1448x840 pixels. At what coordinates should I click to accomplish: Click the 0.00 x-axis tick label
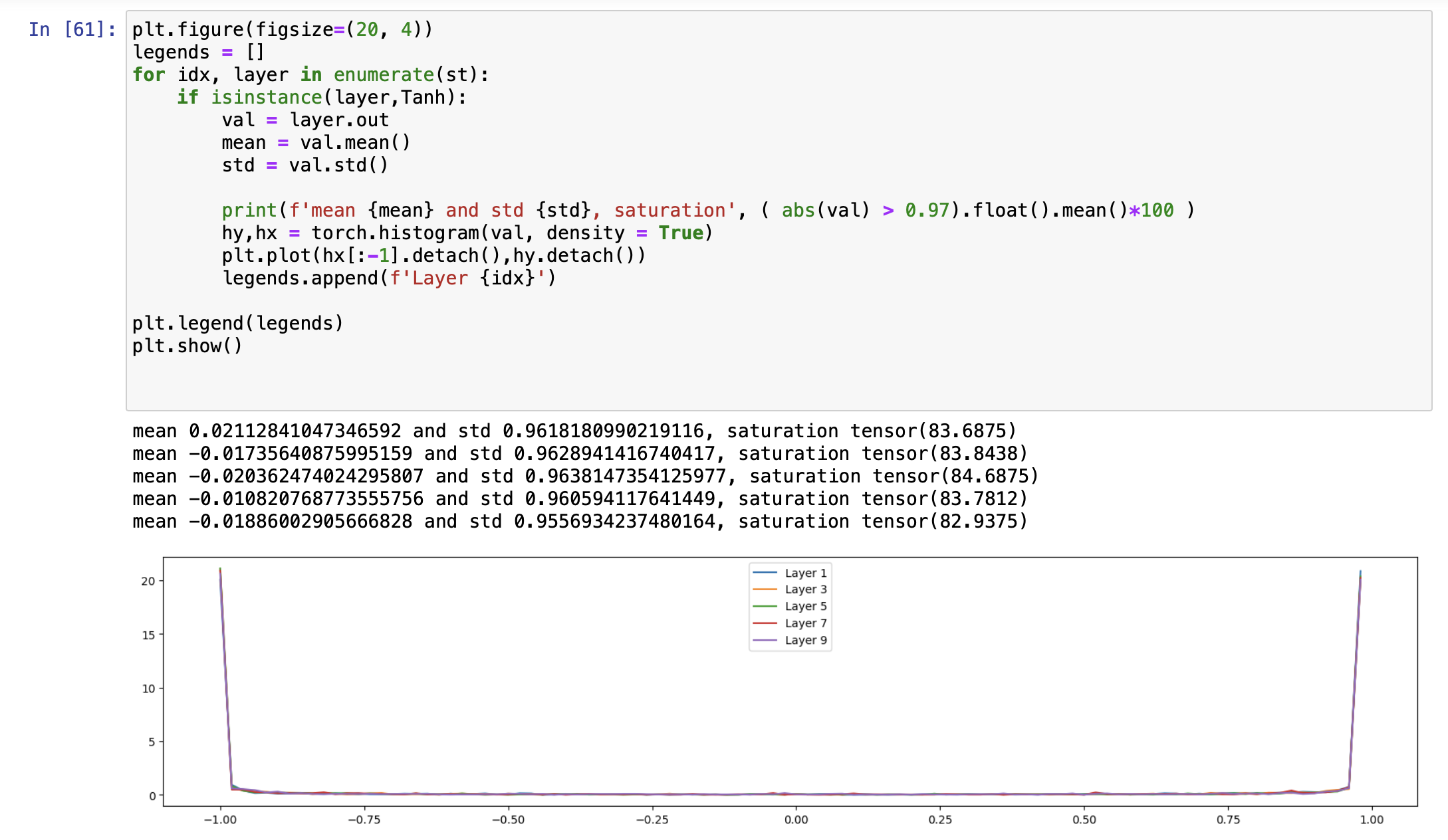click(x=796, y=819)
